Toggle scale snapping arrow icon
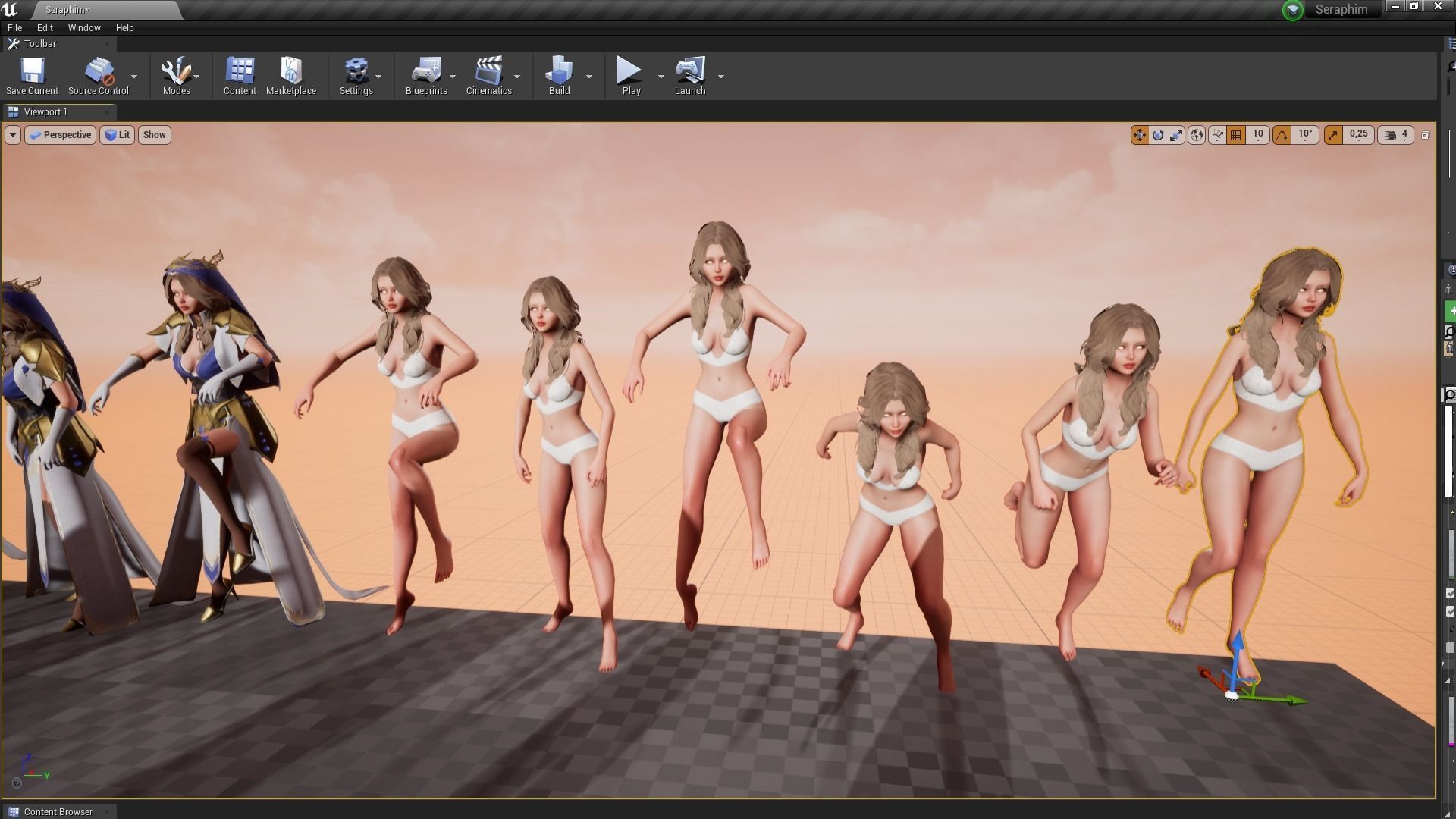 pos(1333,135)
